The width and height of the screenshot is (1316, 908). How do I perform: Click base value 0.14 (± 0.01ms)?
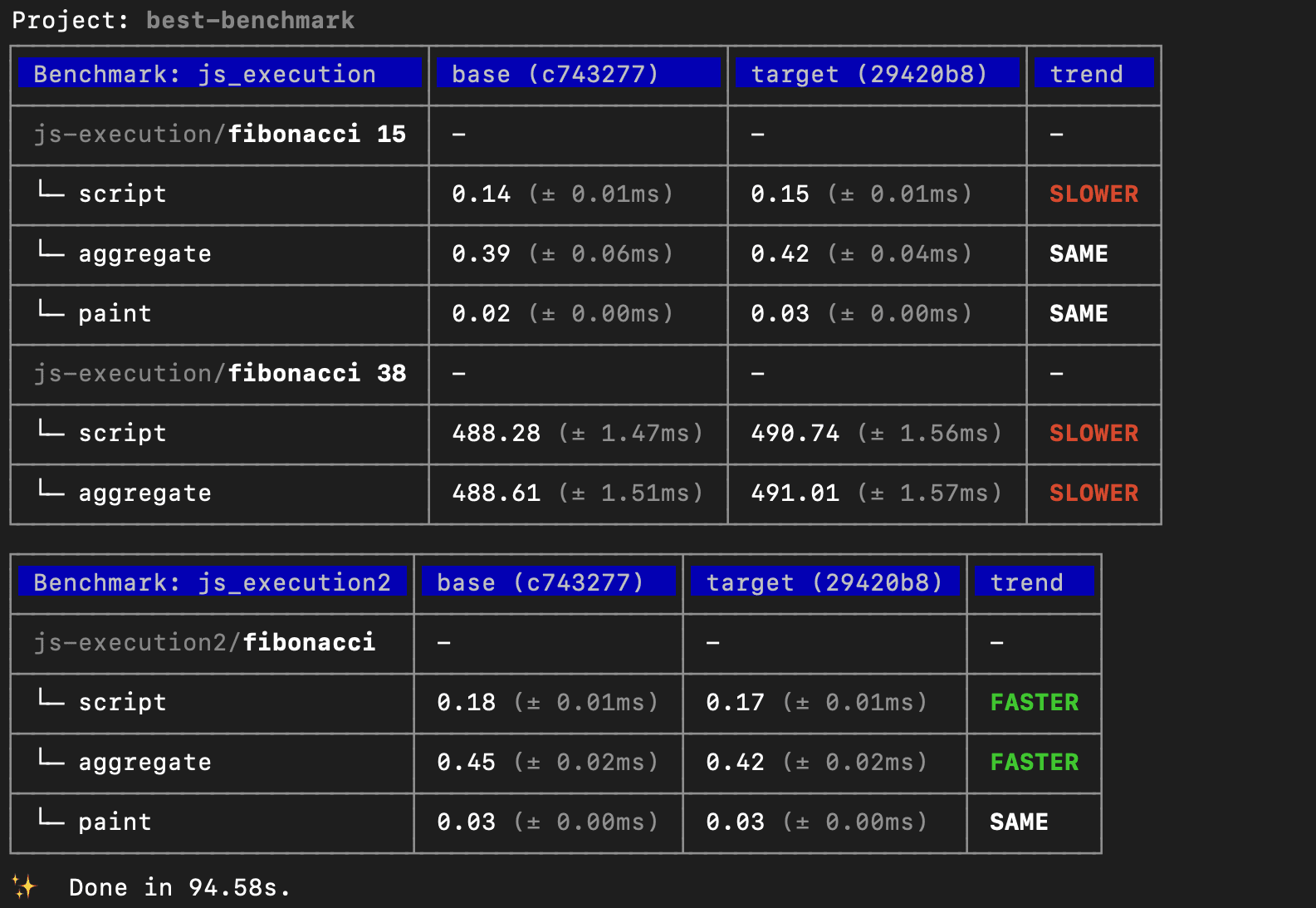click(562, 194)
